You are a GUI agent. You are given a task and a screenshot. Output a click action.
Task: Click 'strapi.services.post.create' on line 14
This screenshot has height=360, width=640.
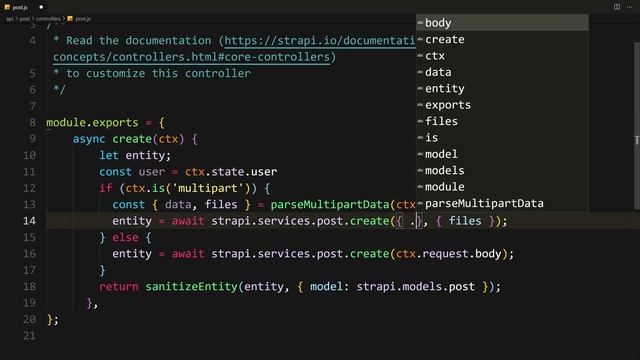tap(300, 221)
